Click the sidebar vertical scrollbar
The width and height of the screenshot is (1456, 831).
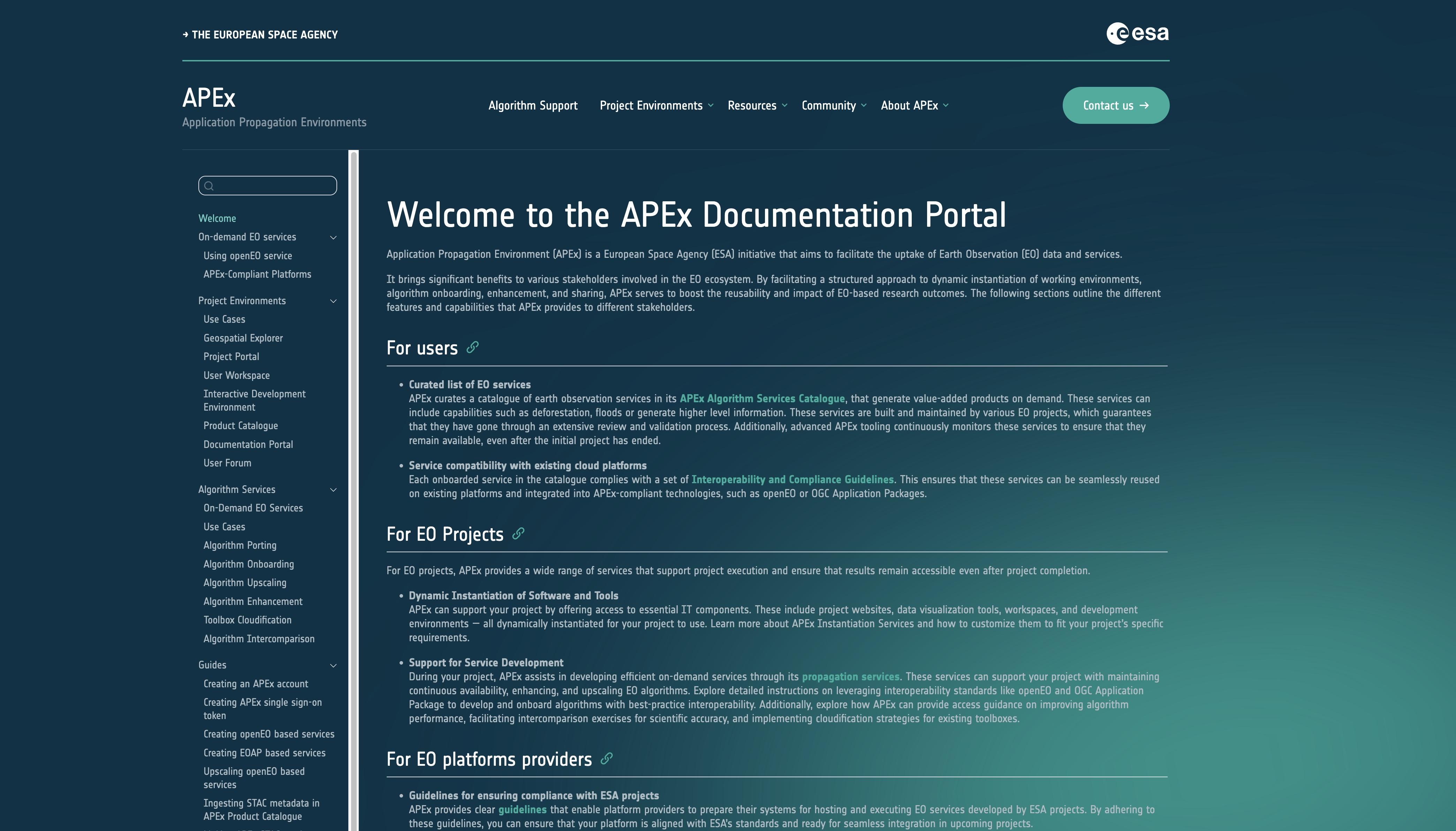[354, 491]
